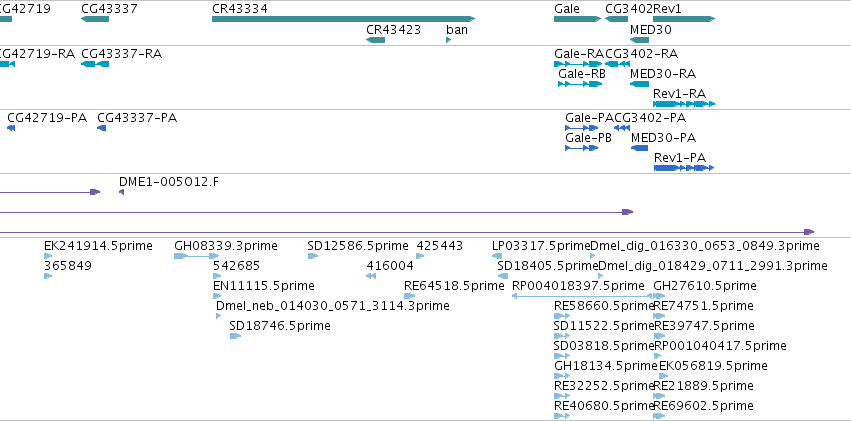The image size is (851, 421).
Task: Select the SD18746.5prime EST glyph
Action: coord(235,336)
